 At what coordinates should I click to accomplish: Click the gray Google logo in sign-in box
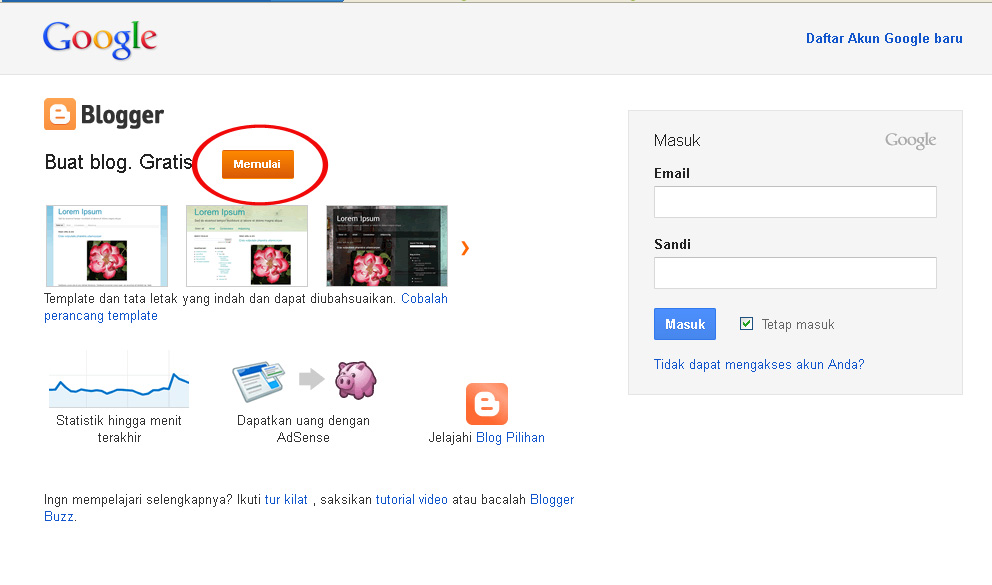[910, 141]
